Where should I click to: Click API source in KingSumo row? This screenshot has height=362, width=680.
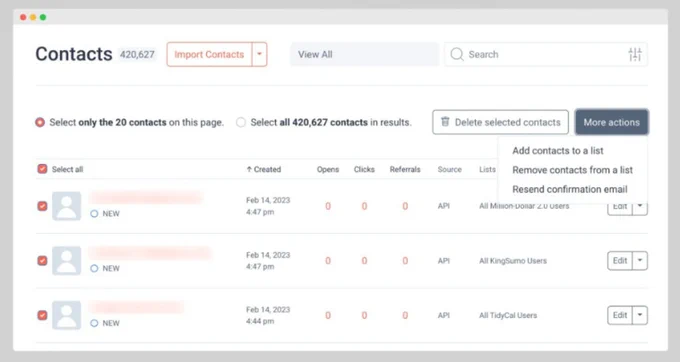coord(444,261)
